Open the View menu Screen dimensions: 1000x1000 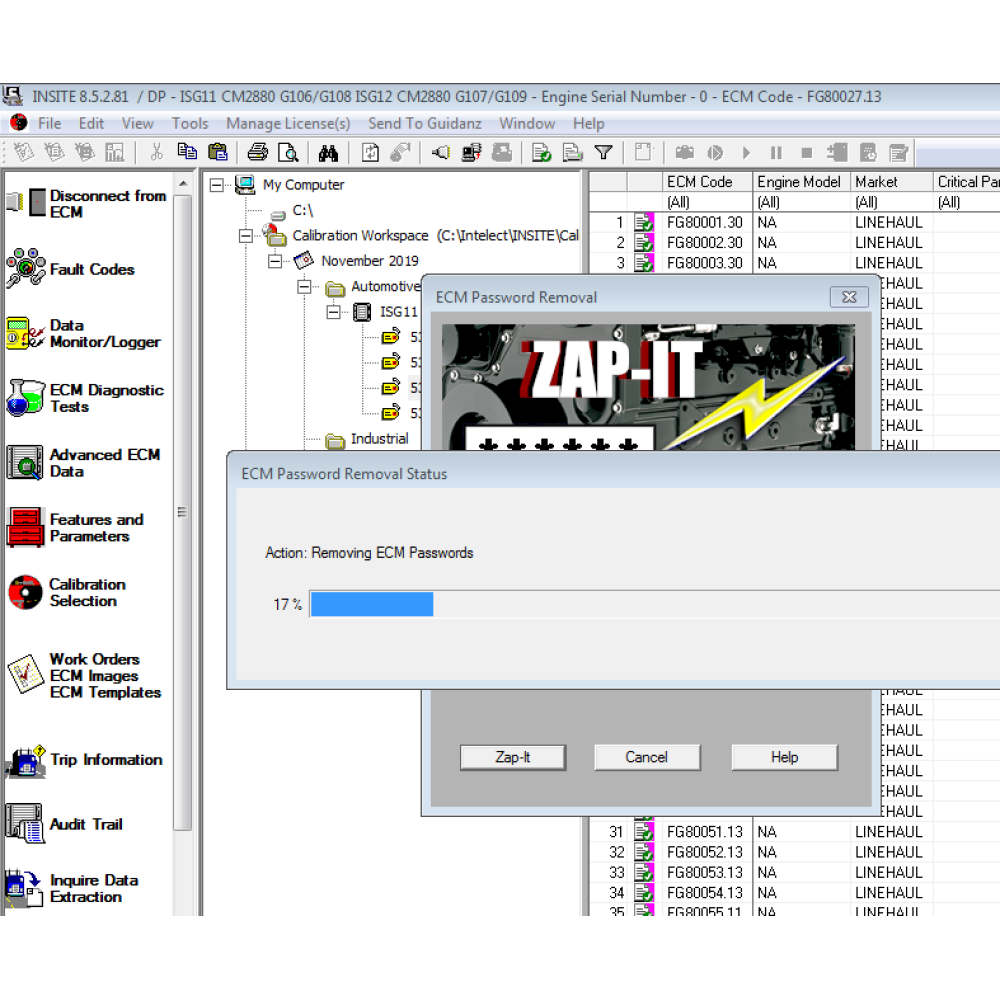coord(138,123)
